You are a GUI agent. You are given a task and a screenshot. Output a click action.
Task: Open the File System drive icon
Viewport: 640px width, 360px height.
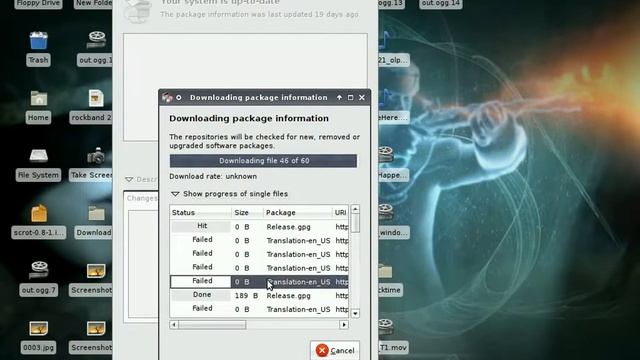38,156
